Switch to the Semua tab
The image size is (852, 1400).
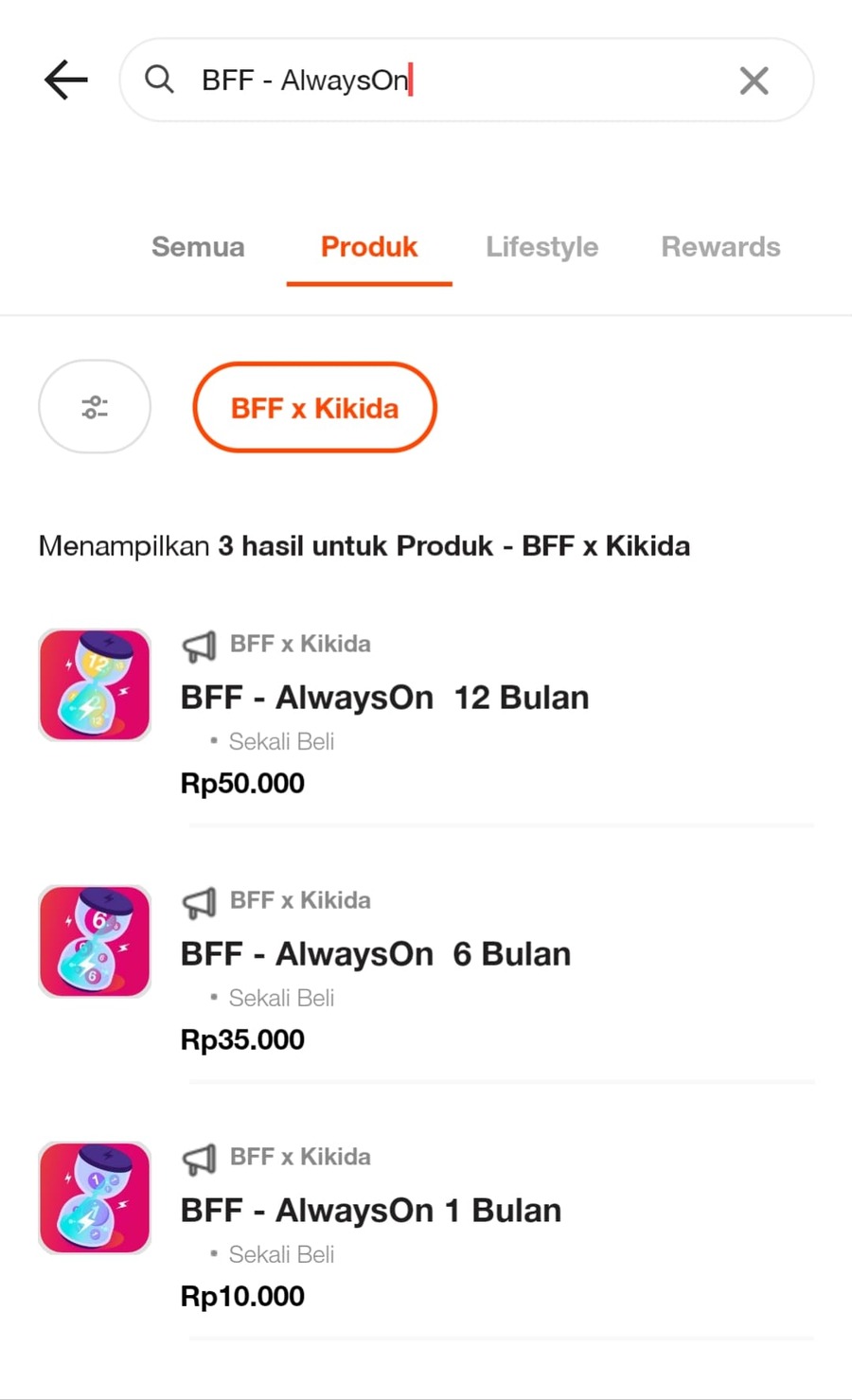pyautogui.click(x=198, y=247)
